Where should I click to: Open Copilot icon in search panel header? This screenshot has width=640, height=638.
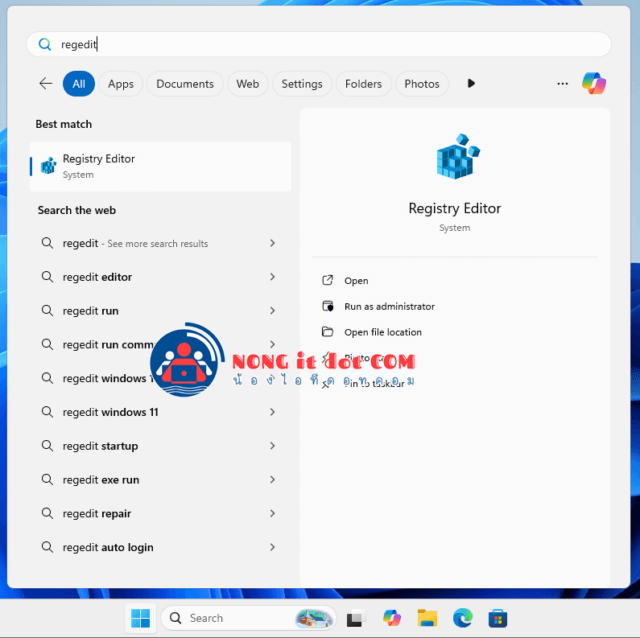click(594, 83)
